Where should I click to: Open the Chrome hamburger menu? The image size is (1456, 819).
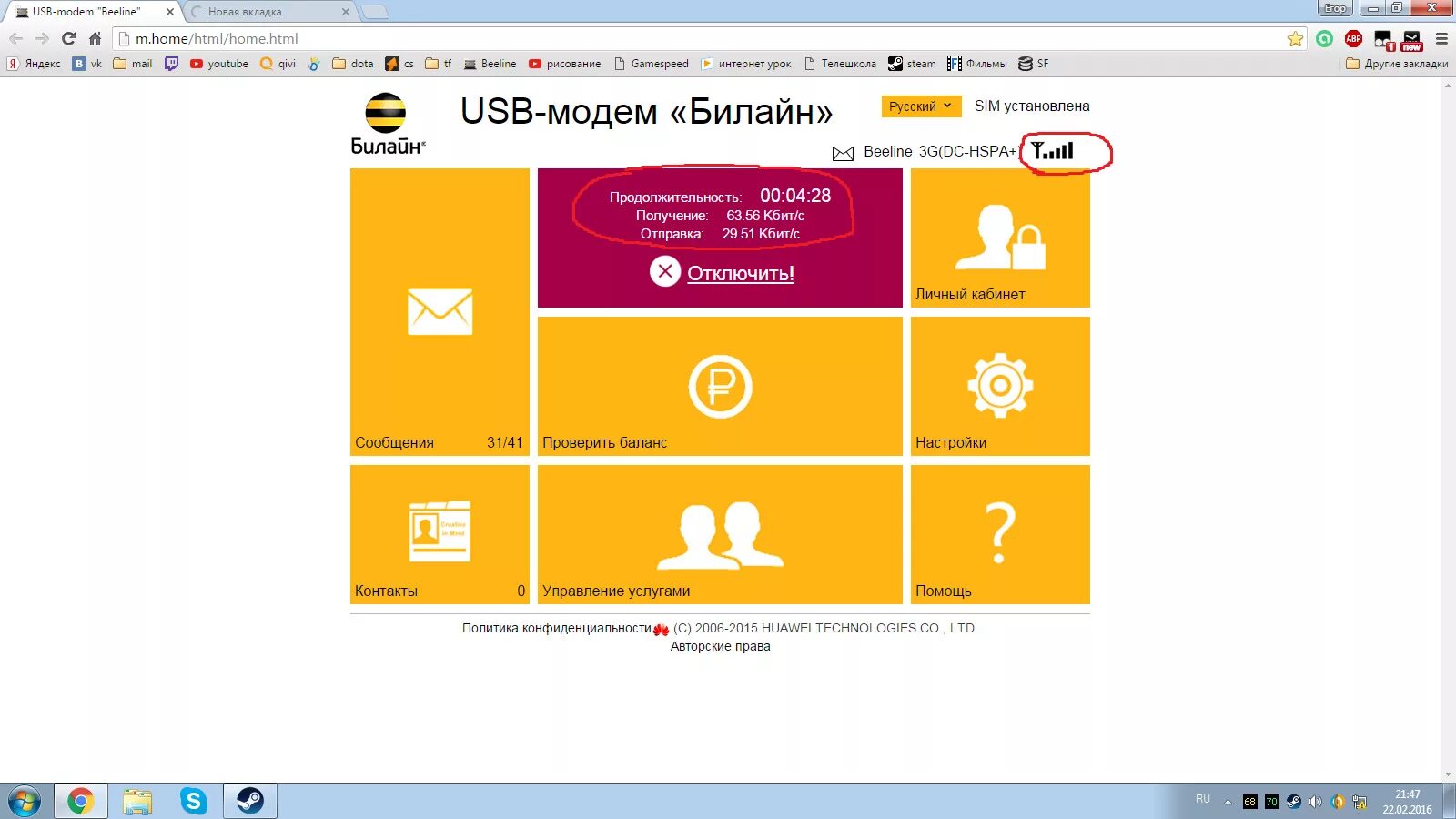pos(1441,38)
